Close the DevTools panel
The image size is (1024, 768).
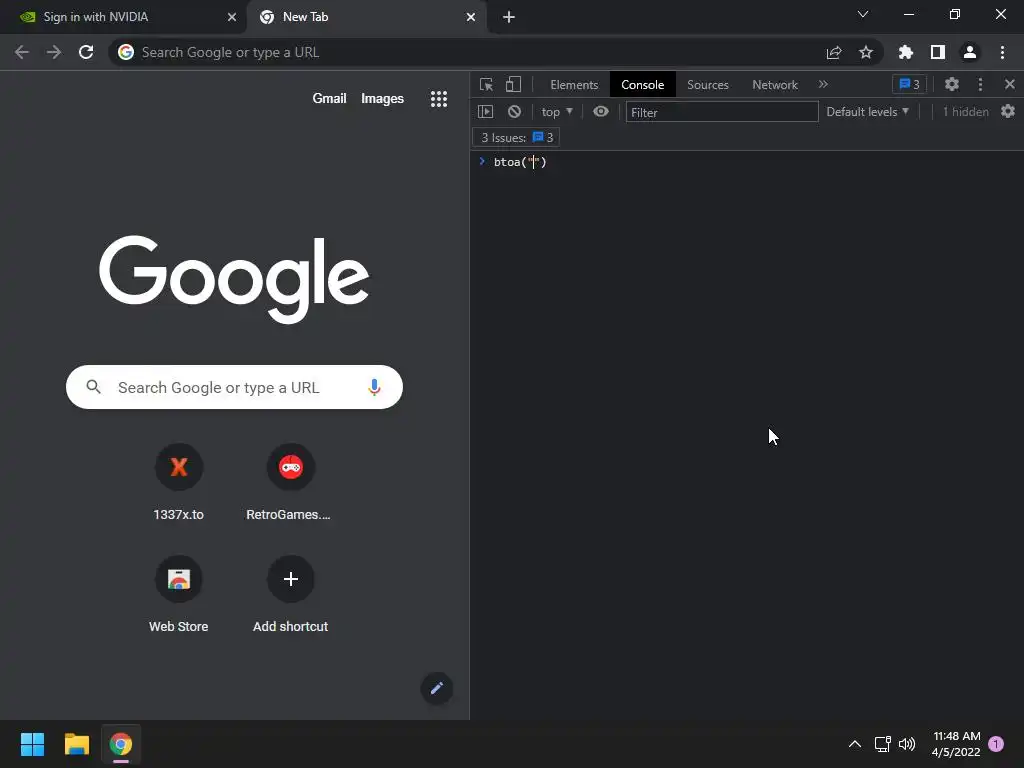click(1010, 84)
